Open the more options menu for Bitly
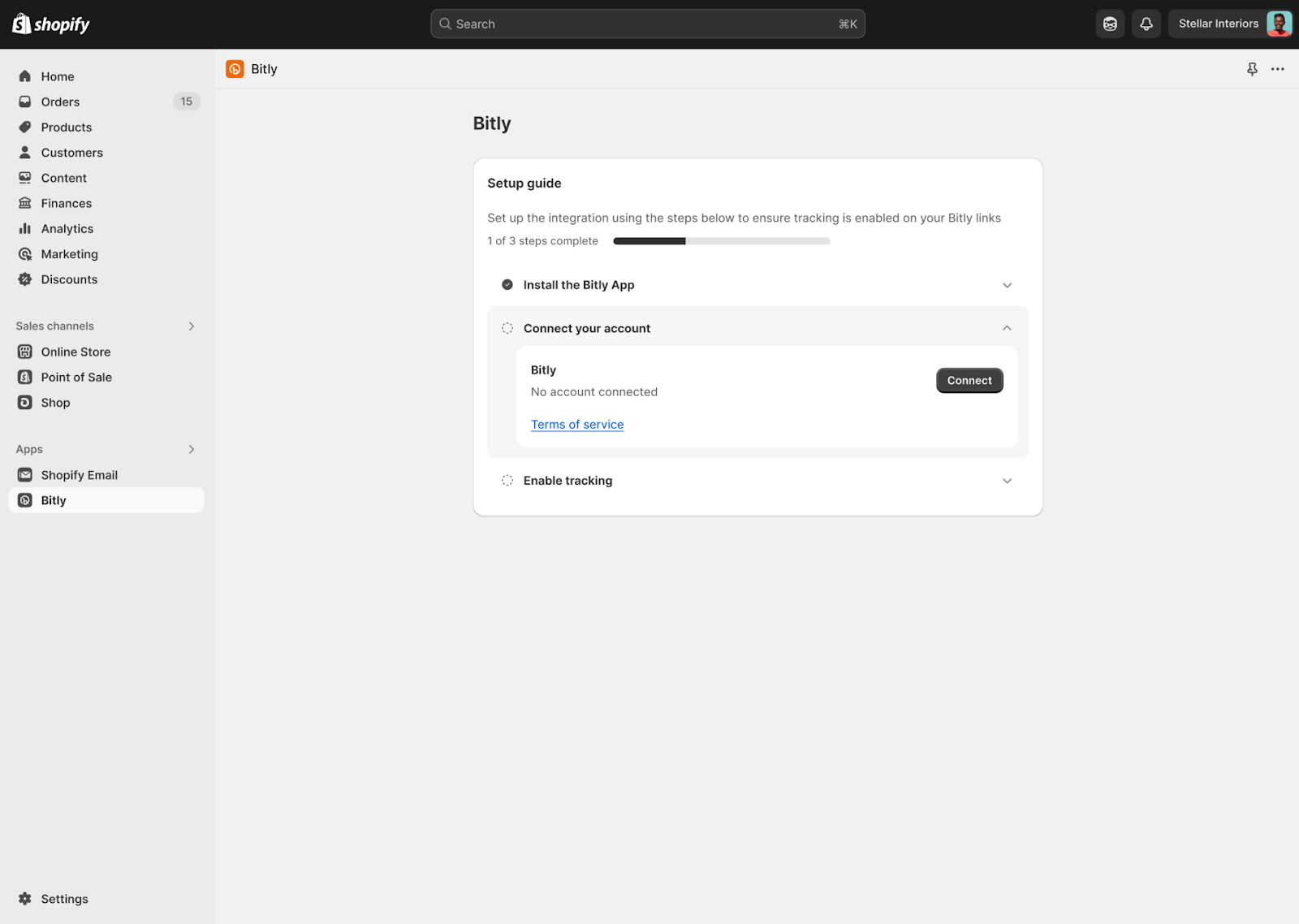 click(1278, 69)
